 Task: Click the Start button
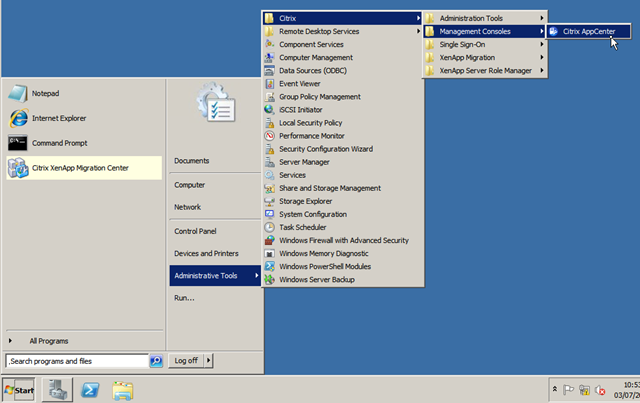click(x=19, y=390)
